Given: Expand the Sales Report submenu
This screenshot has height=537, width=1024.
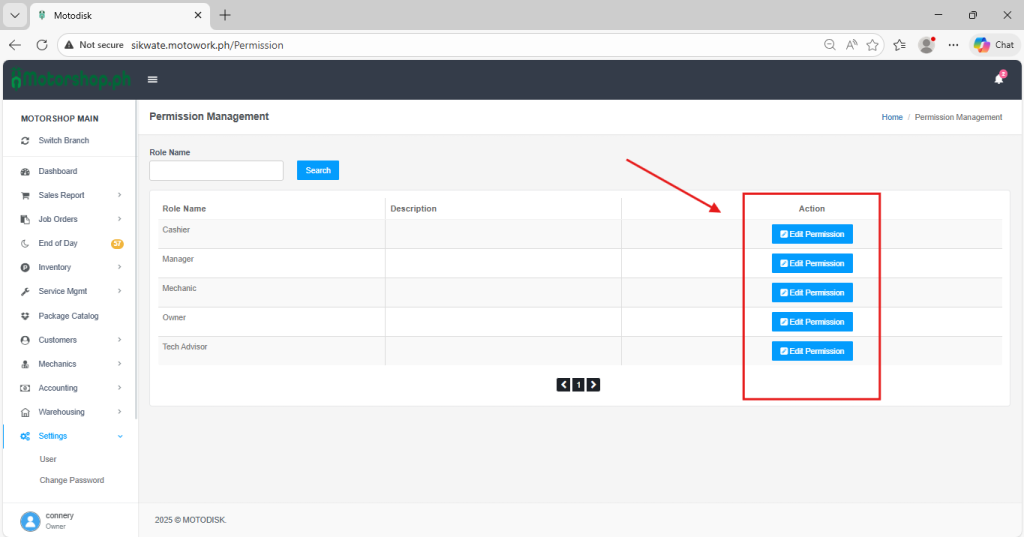Looking at the screenshot, I should pyautogui.click(x=119, y=196).
